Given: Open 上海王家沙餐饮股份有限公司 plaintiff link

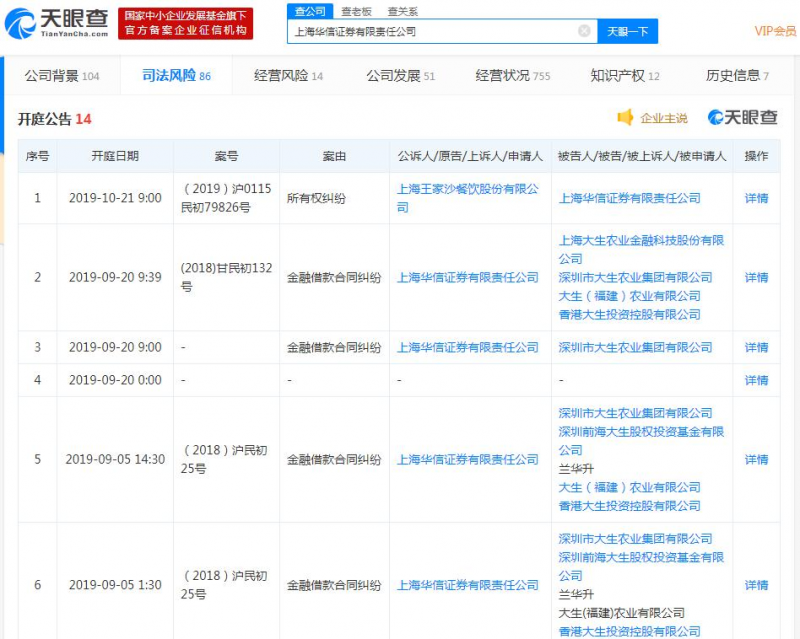Looking at the screenshot, I should pos(467,189).
